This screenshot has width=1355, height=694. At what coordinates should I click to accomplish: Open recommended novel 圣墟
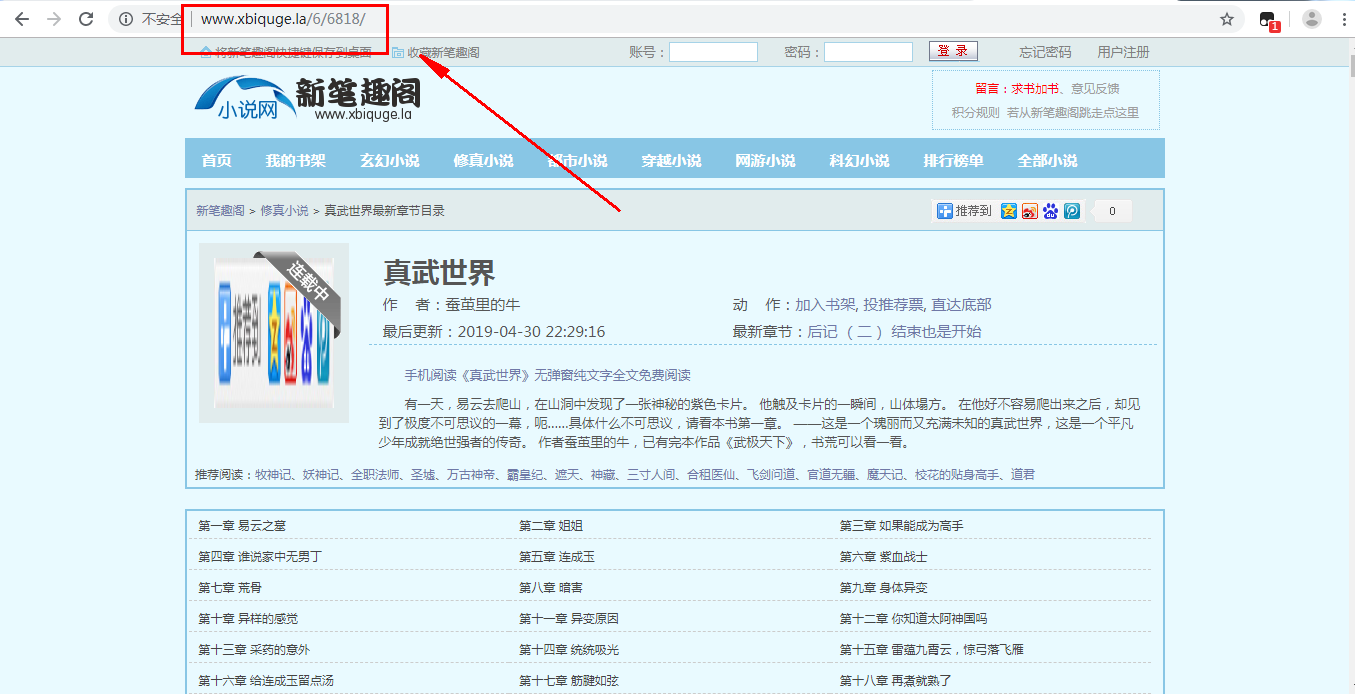click(423, 474)
